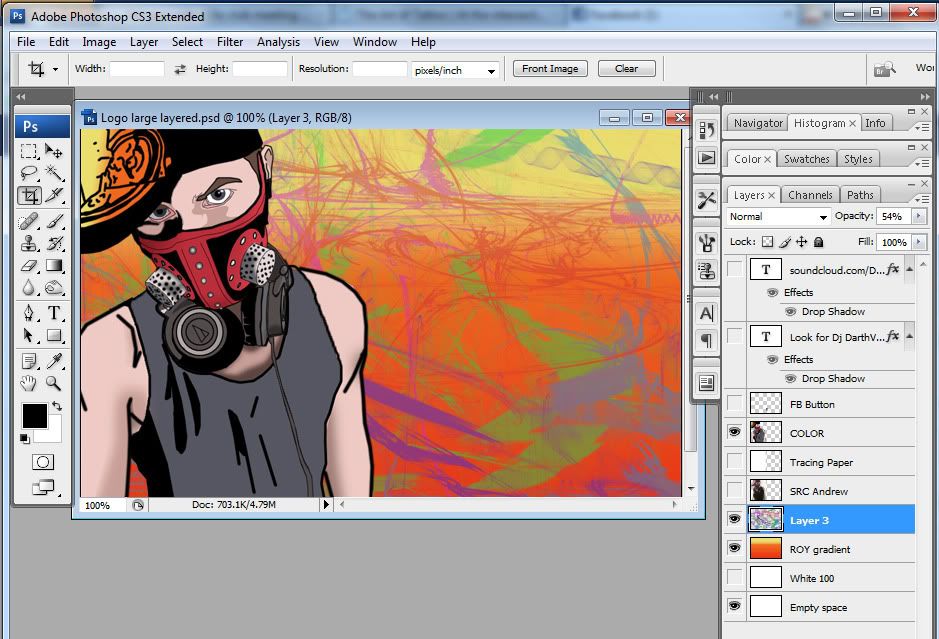Switch to the Swatches tab

coord(807,159)
